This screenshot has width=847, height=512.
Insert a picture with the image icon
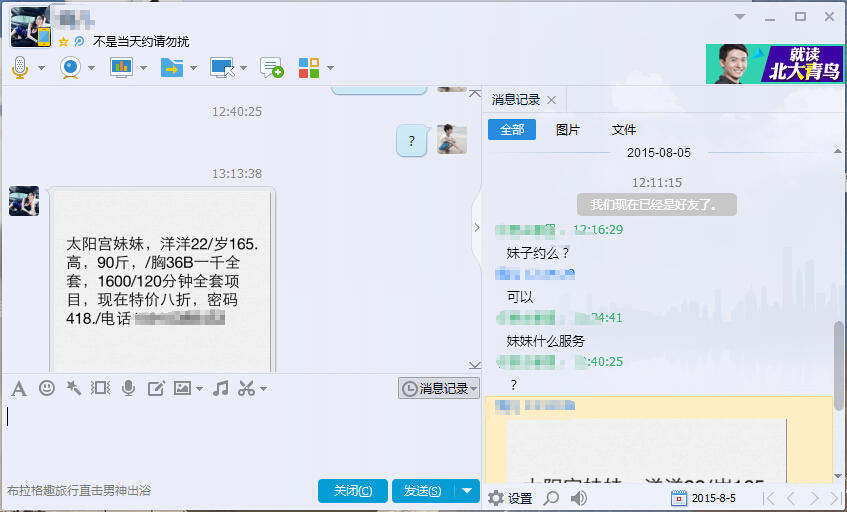(183, 388)
